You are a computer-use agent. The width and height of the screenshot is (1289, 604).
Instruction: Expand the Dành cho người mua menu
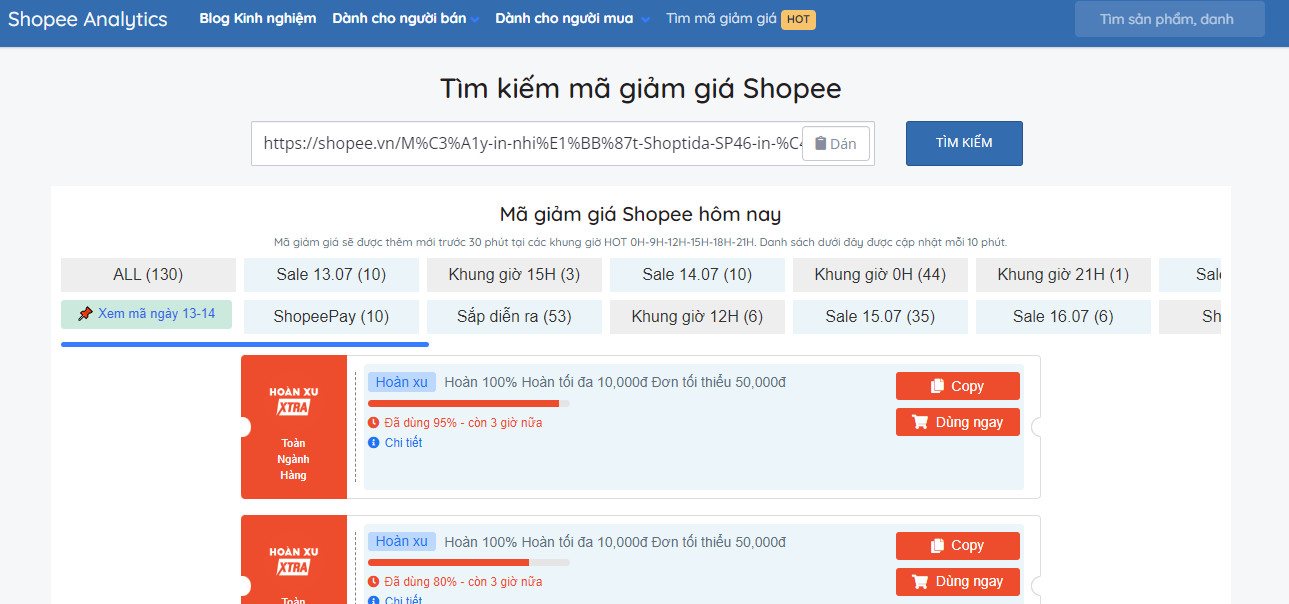pyautogui.click(x=572, y=19)
